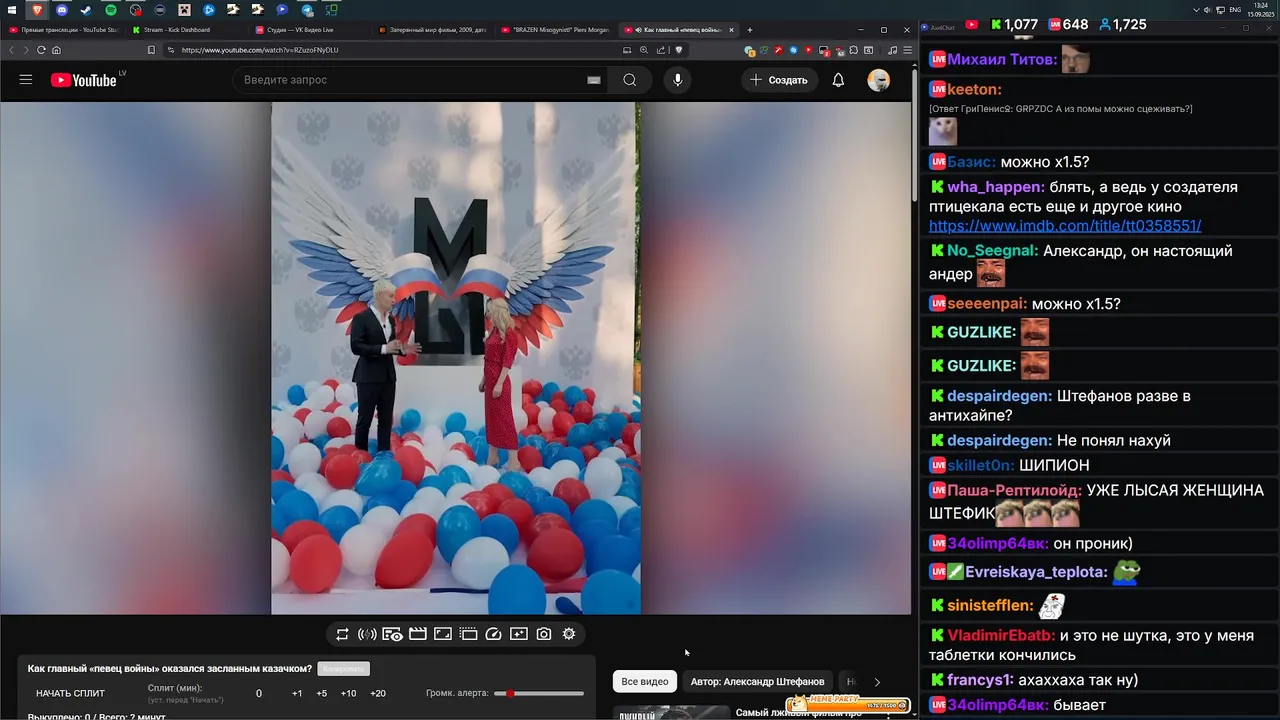
Task: Open Discord from the taskbar
Action: (x=62, y=10)
